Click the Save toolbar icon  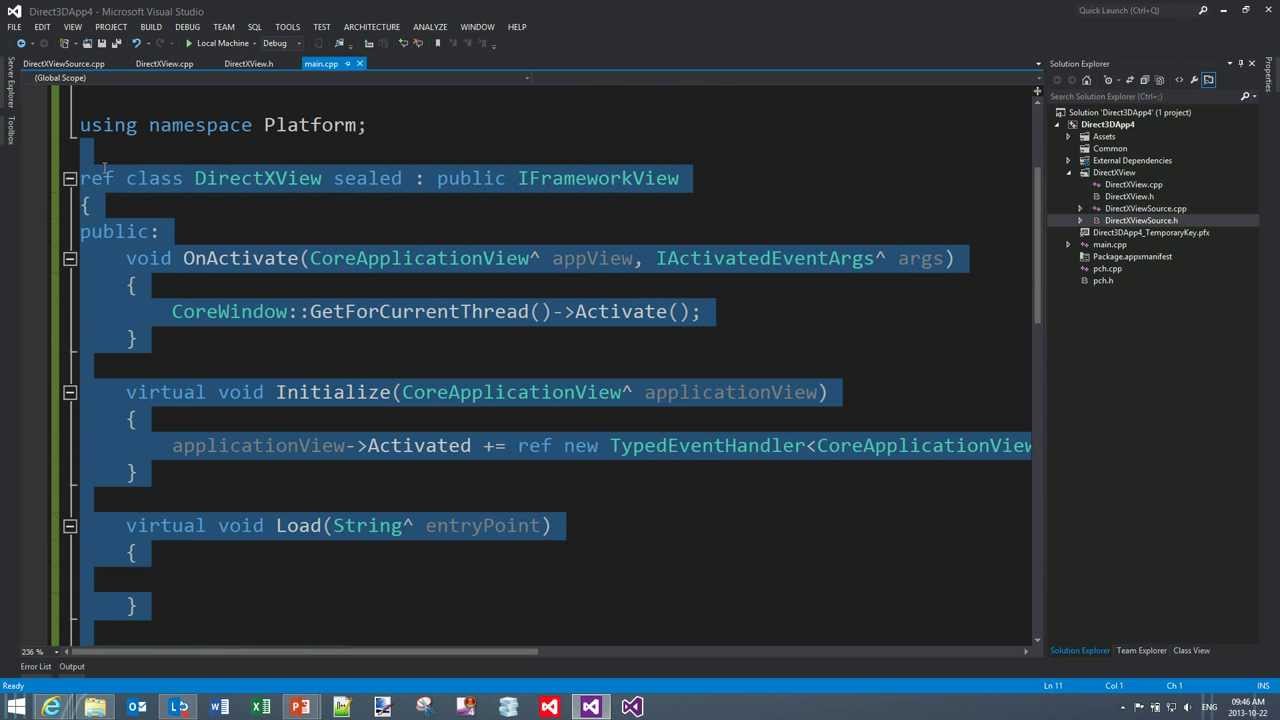pos(102,43)
